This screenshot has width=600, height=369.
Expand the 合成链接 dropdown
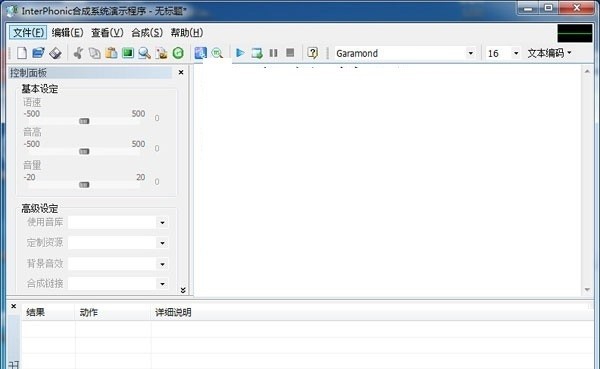pyautogui.click(x=162, y=284)
